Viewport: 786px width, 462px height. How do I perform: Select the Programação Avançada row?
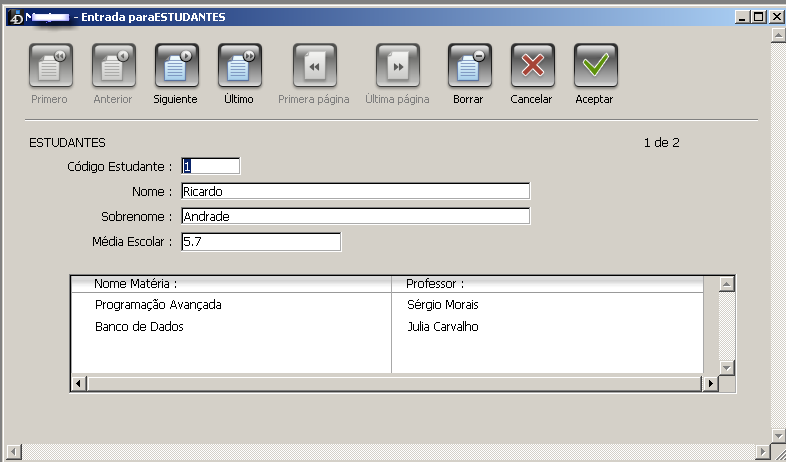(x=158, y=304)
